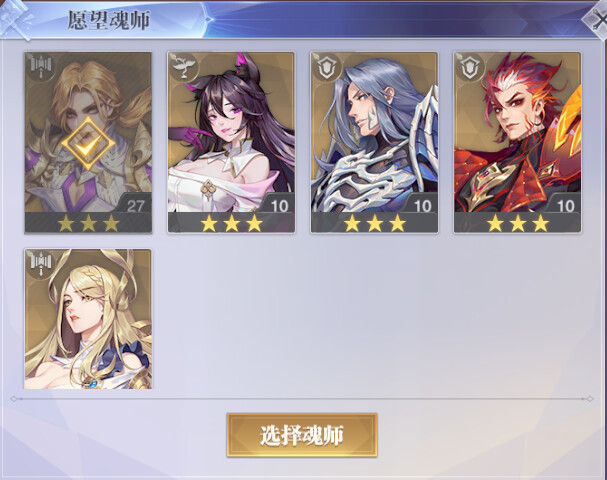Click the 10 level badge on silver-haired hero
Viewport: 607px width, 480px height.
[422, 206]
